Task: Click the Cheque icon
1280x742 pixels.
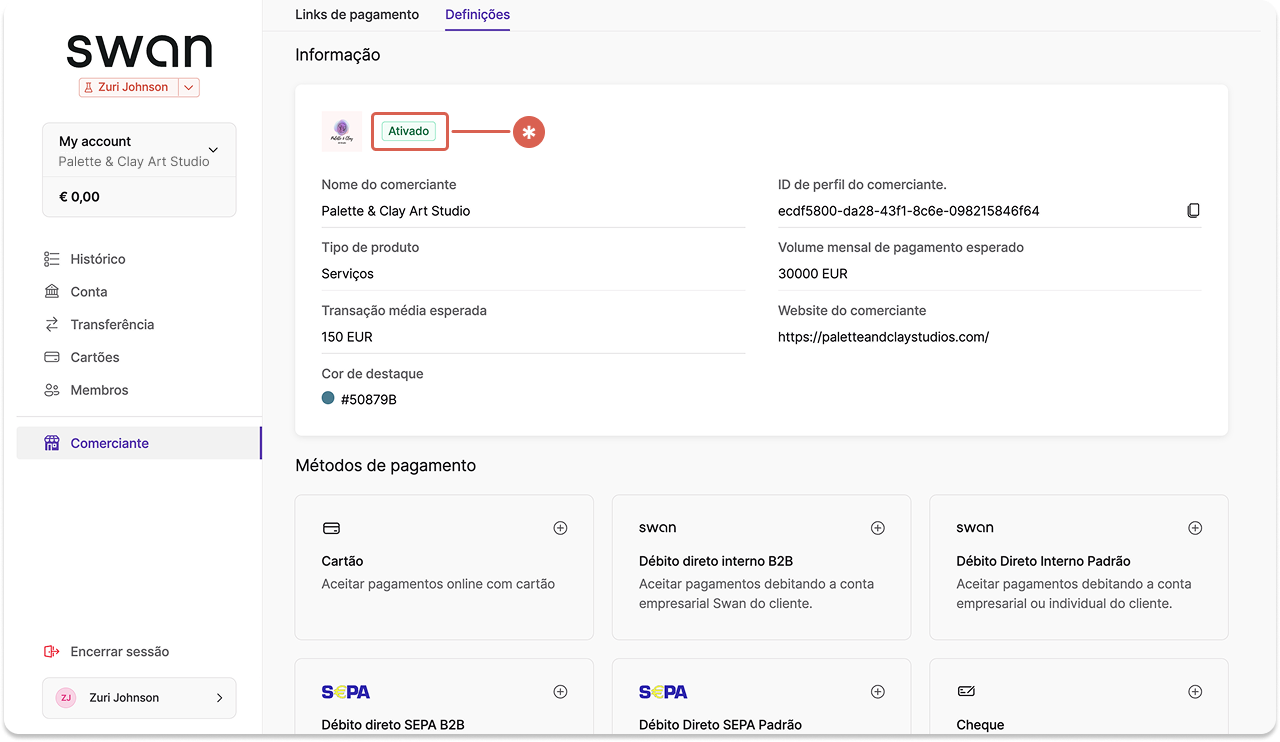Action: 966,692
